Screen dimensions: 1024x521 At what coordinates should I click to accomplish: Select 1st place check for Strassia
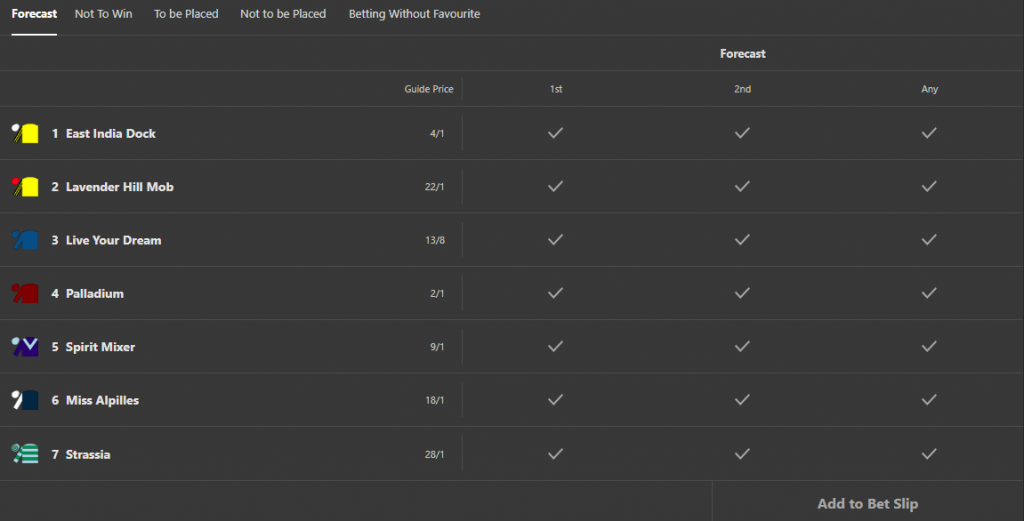(556, 454)
